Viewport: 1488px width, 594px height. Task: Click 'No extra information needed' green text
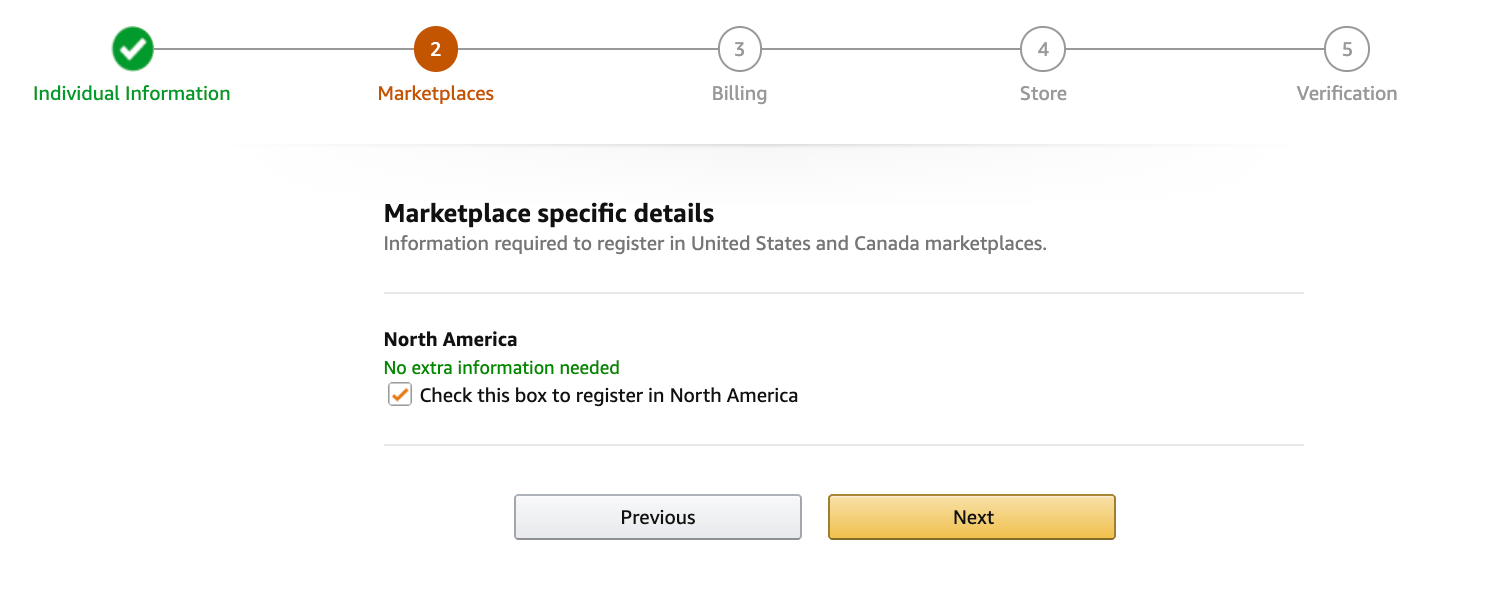(x=501, y=367)
